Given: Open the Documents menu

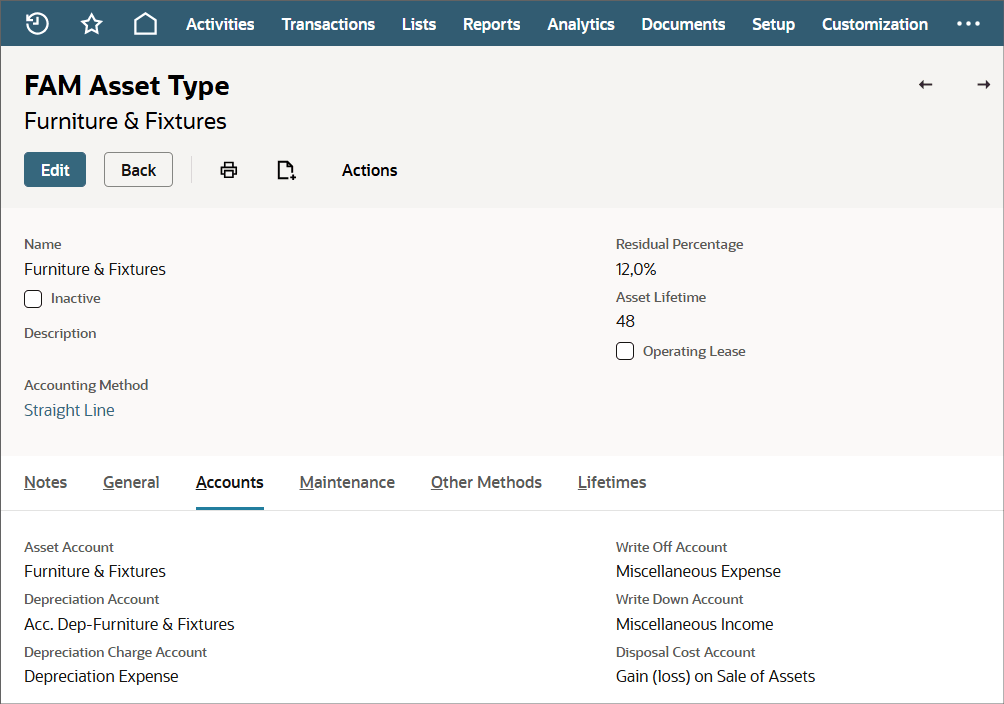Looking at the screenshot, I should [683, 24].
